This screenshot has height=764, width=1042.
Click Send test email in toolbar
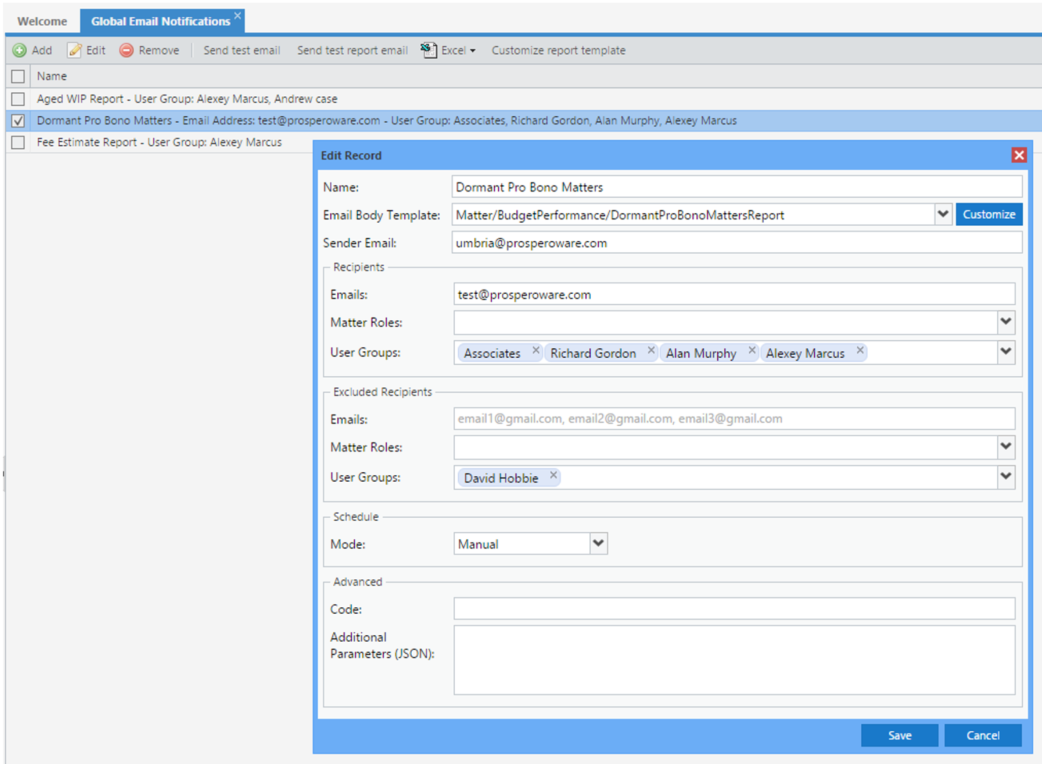point(241,50)
